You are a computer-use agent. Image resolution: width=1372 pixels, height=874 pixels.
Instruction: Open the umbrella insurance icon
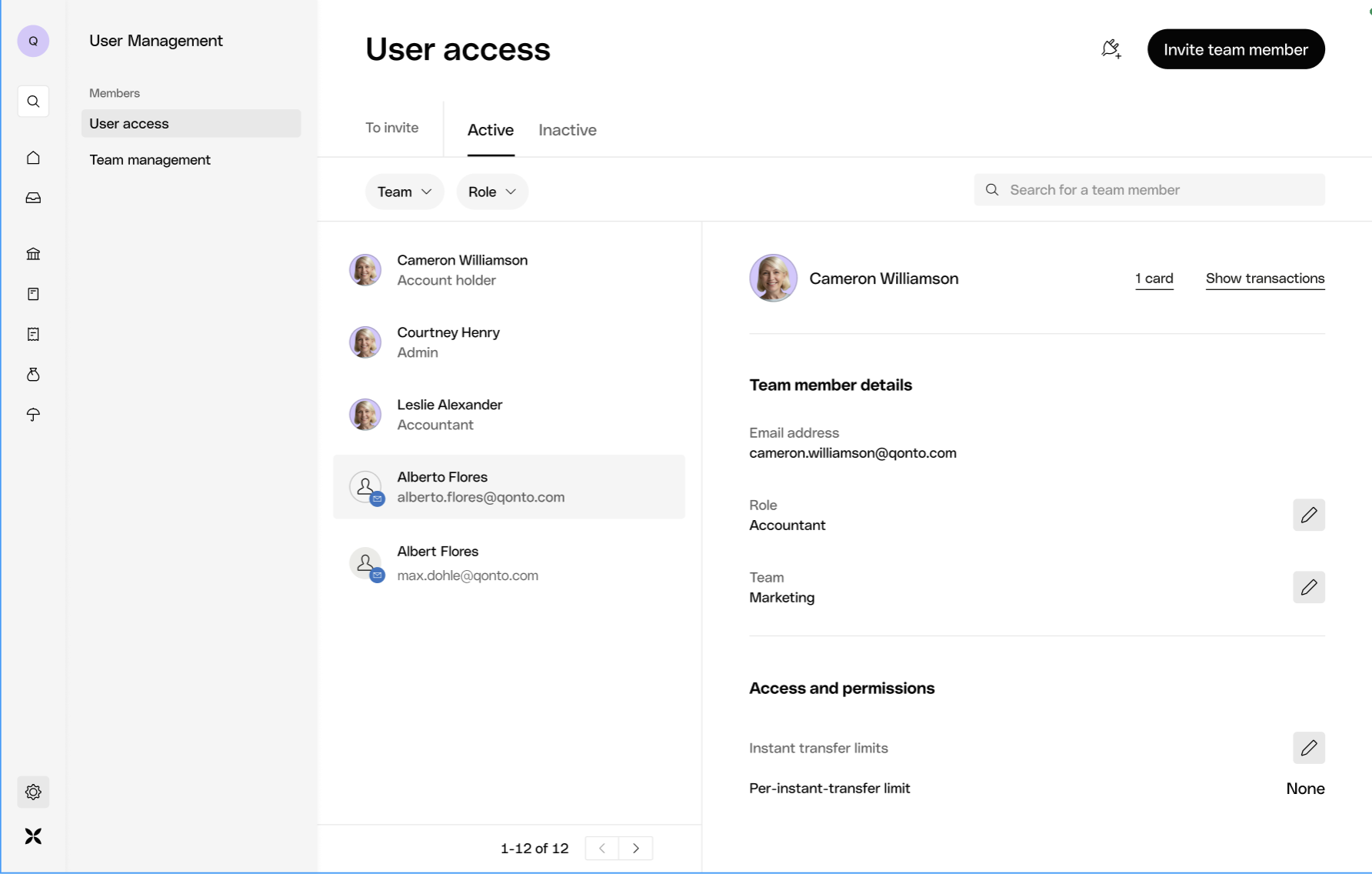pos(33,415)
